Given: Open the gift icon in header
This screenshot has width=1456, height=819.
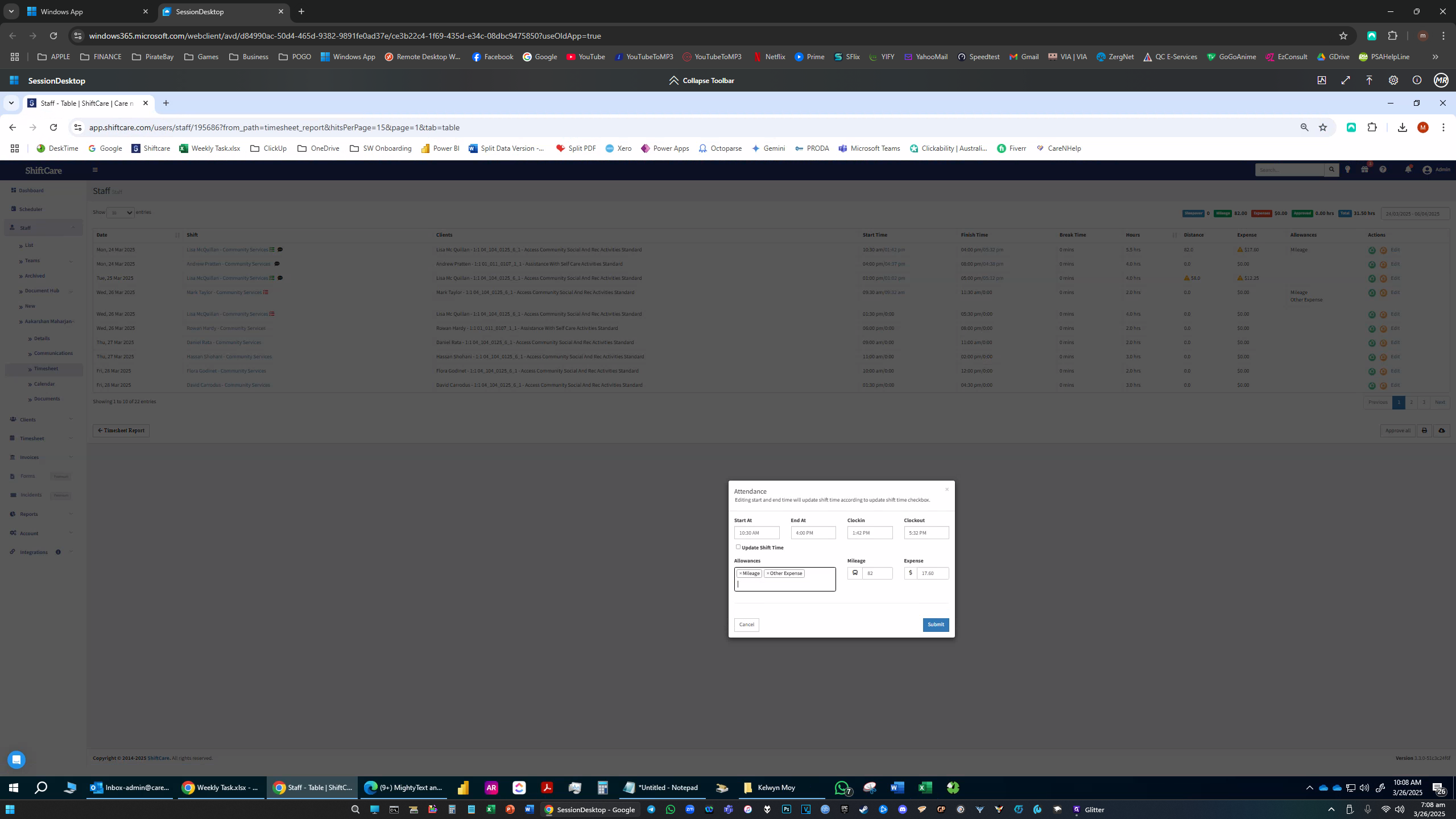Looking at the screenshot, I should [1364, 169].
